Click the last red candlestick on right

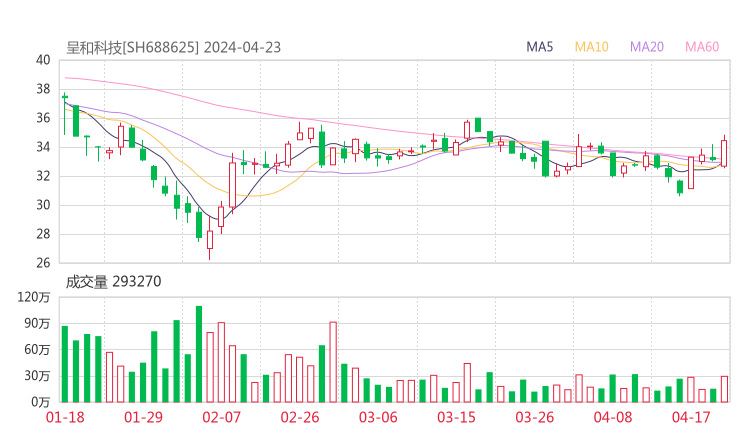(x=724, y=152)
